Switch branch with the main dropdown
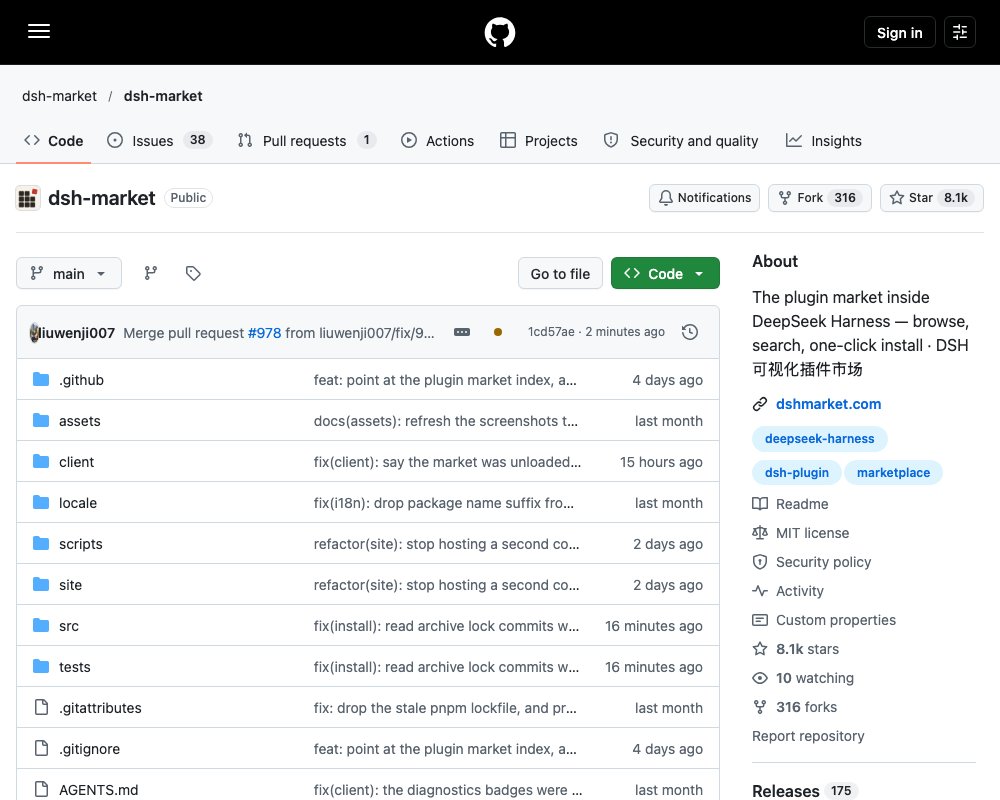 pyautogui.click(x=69, y=274)
